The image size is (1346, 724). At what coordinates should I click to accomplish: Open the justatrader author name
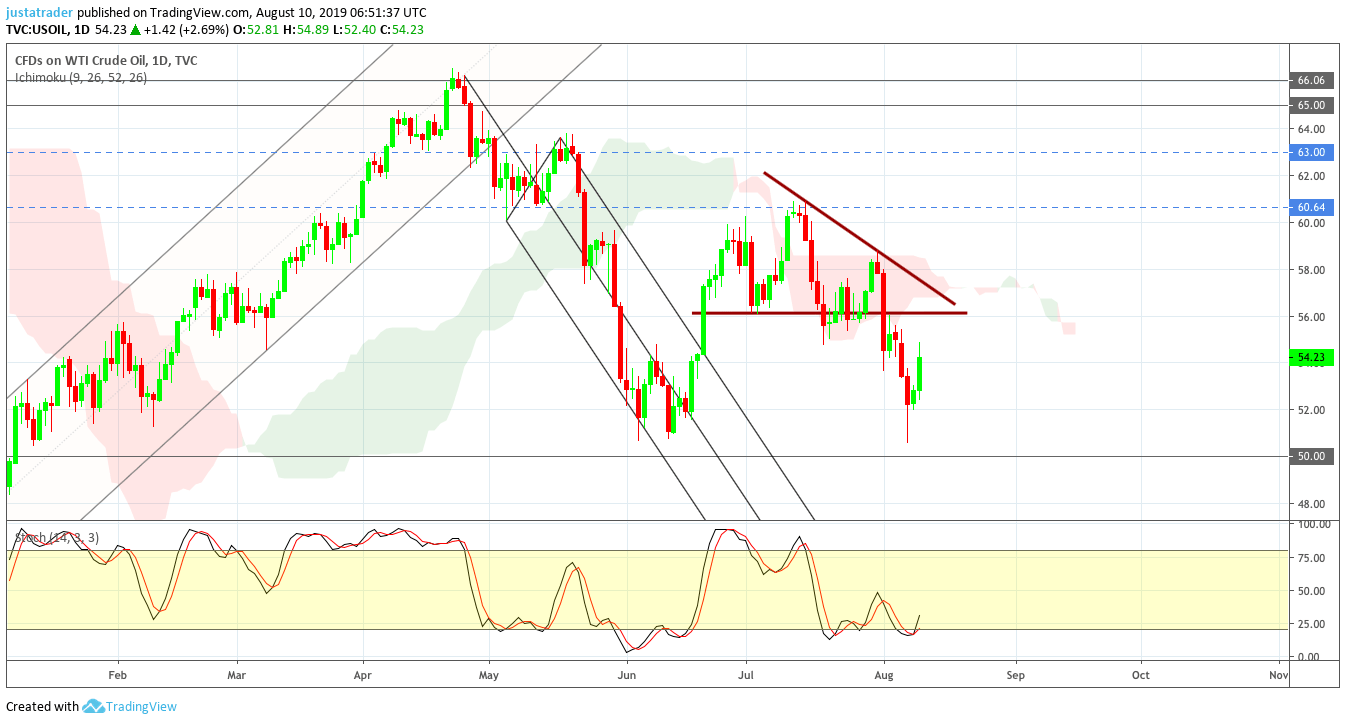pos(39,12)
